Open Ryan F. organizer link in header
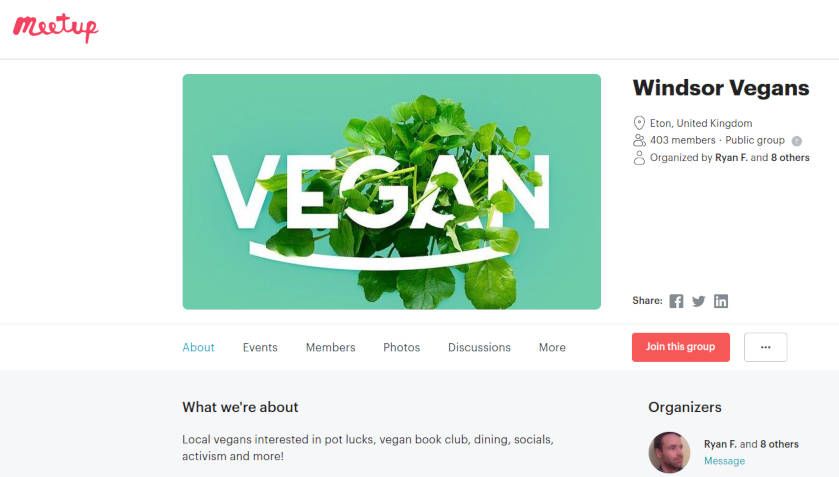Screen dimensions: 839x477 tap(731, 157)
